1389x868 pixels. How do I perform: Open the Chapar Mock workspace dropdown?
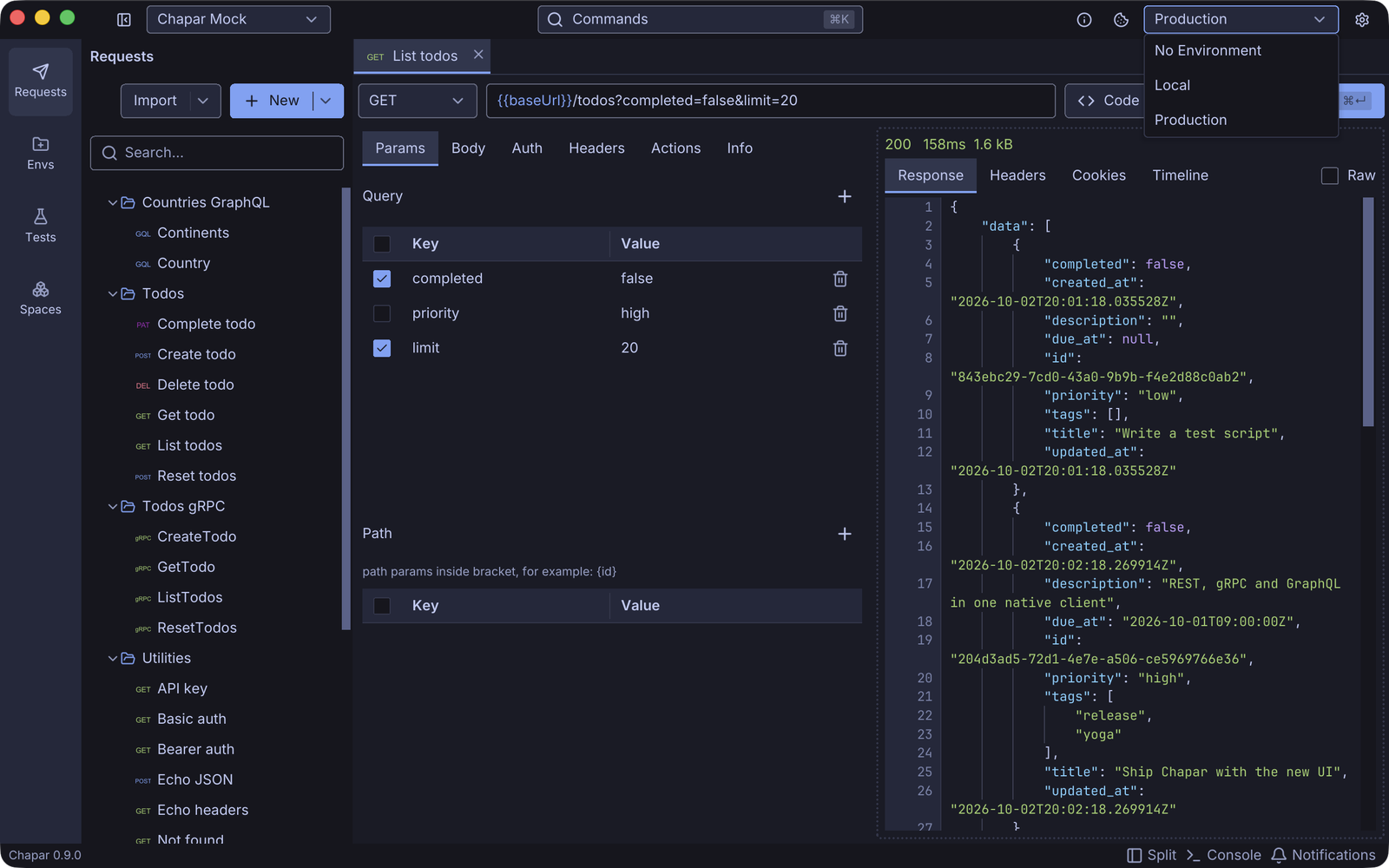pyautogui.click(x=238, y=19)
